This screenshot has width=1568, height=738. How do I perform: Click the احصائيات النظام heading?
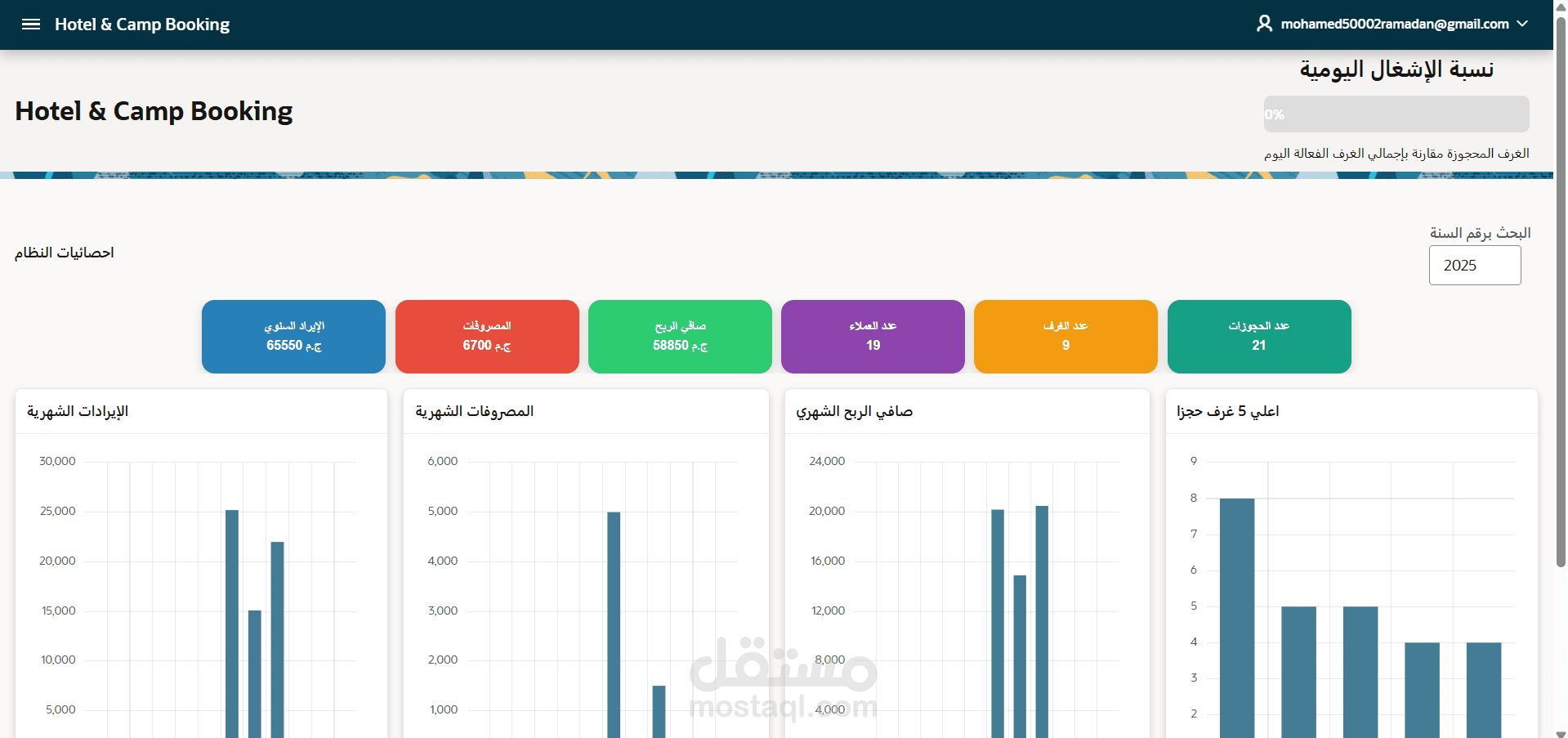tap(64, 253)
